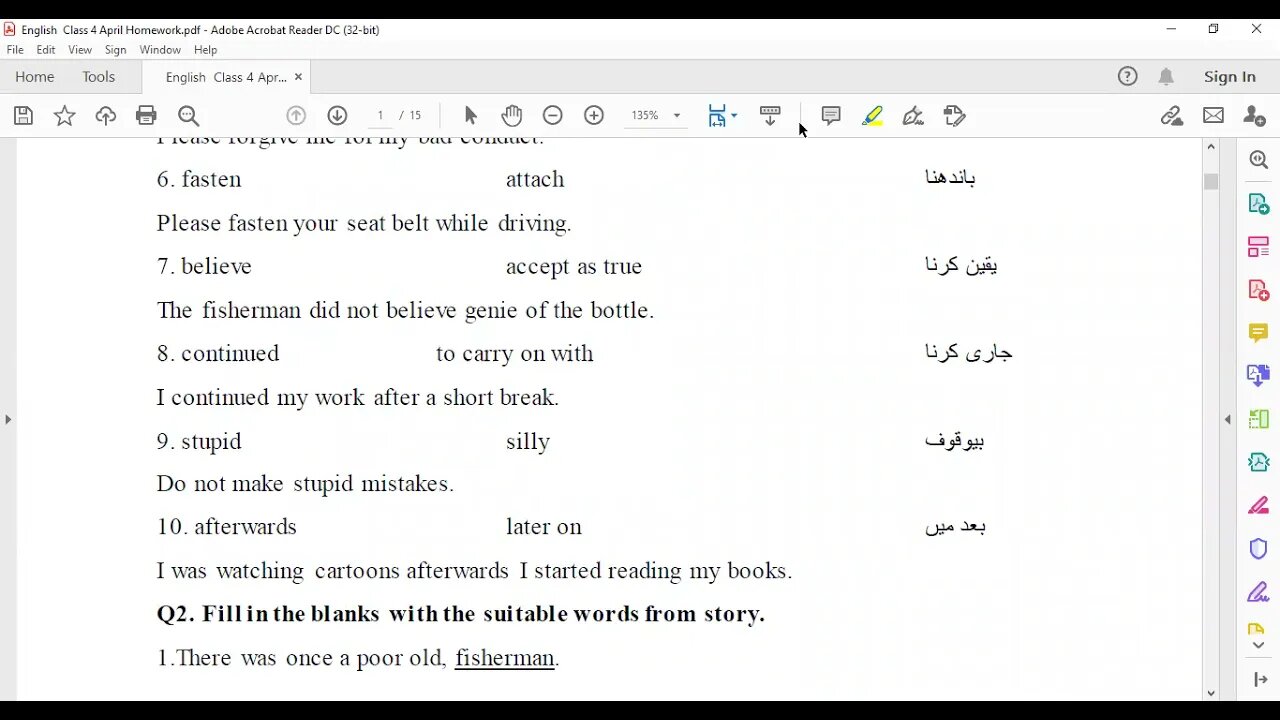Screen dimensions: 1280x720
Task: Open the Help menu
Action: pos(205,50)
